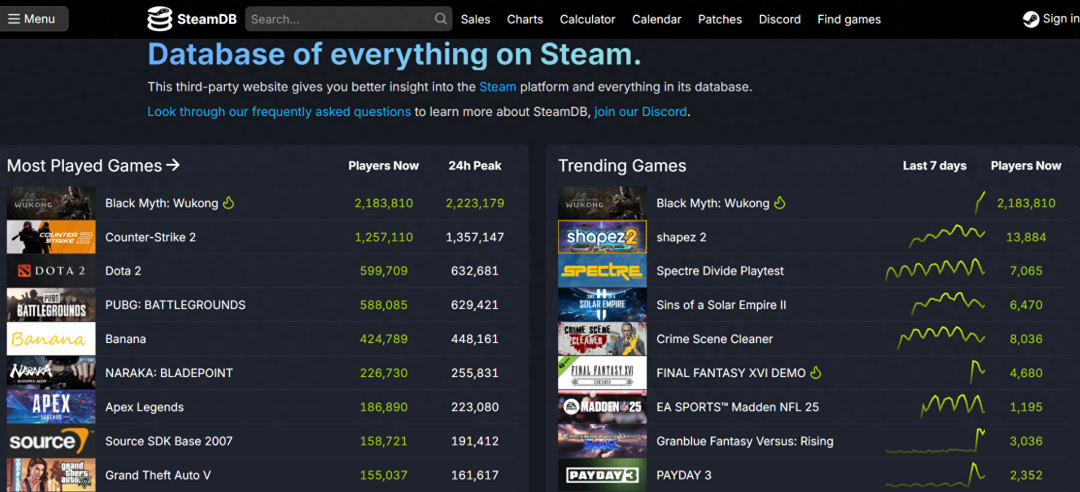Click flame icon beside FINAL FANTASY XVI DEMO
1080x492 pixels.
click(x=816, y=373)
